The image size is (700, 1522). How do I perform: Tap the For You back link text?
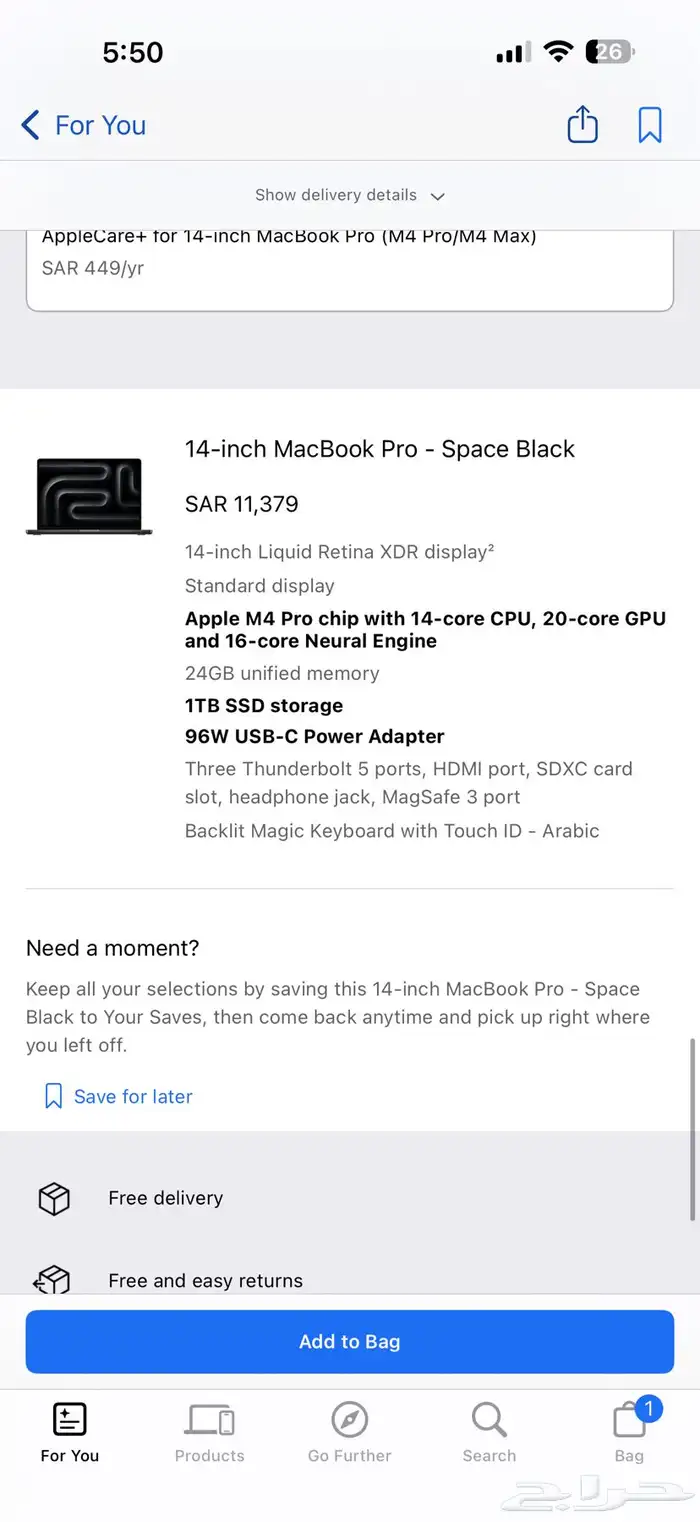tap(100, 125)
